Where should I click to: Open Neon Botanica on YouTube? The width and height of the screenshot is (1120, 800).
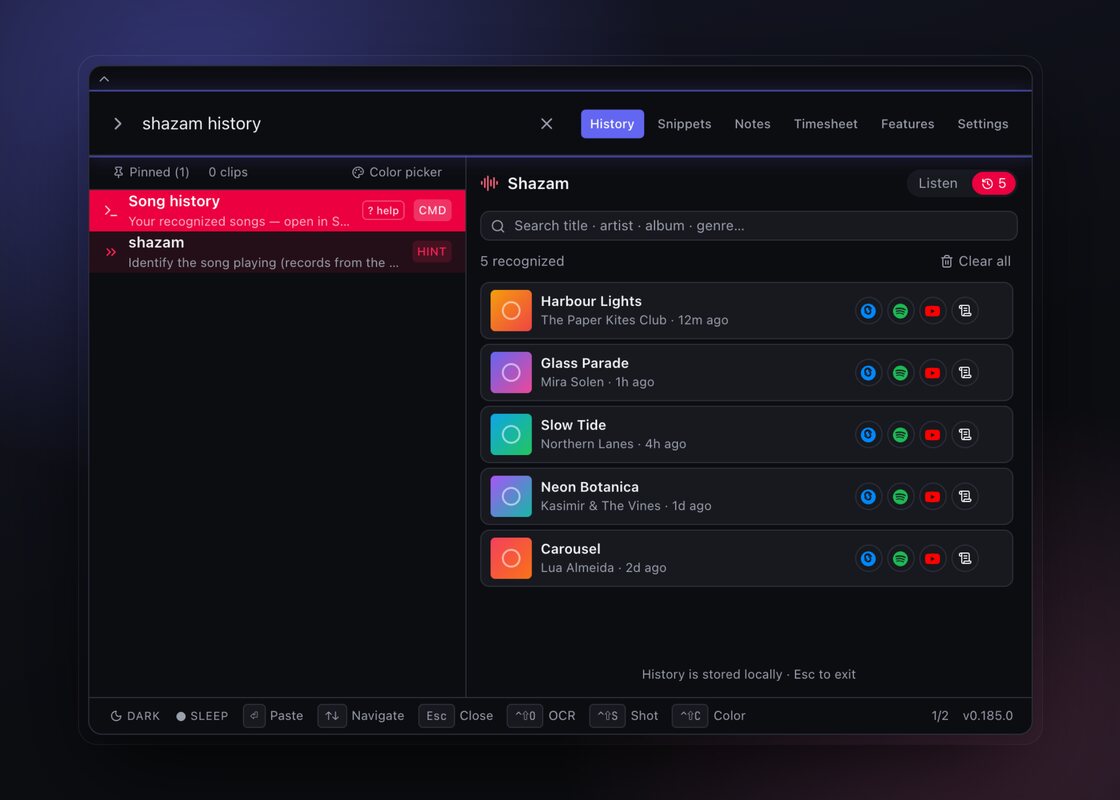pyautogui.click(x=932, y=496)
